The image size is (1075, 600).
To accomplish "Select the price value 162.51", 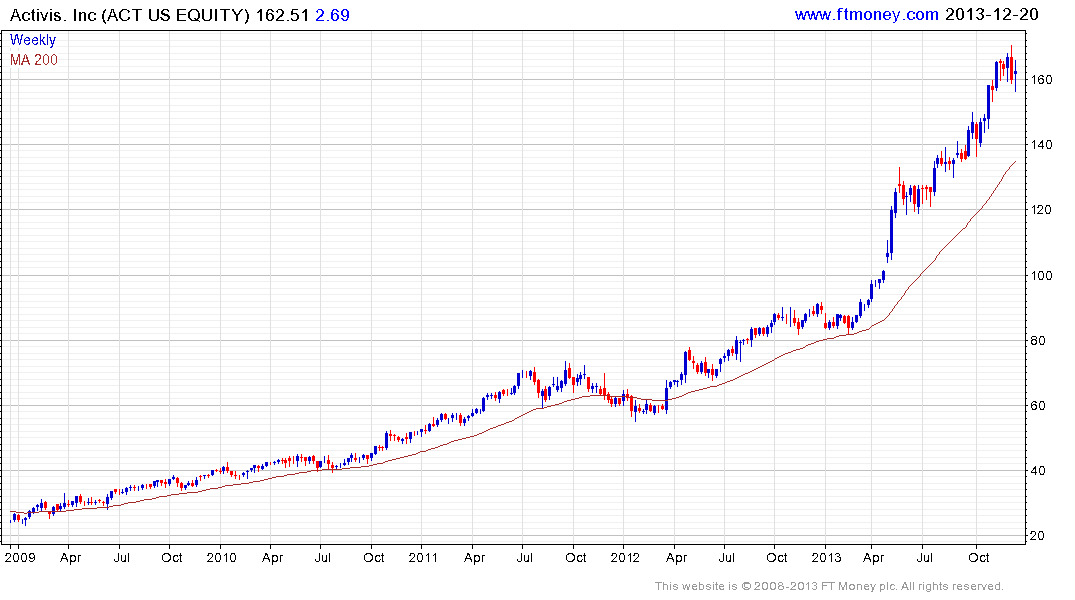I will 282,15.
